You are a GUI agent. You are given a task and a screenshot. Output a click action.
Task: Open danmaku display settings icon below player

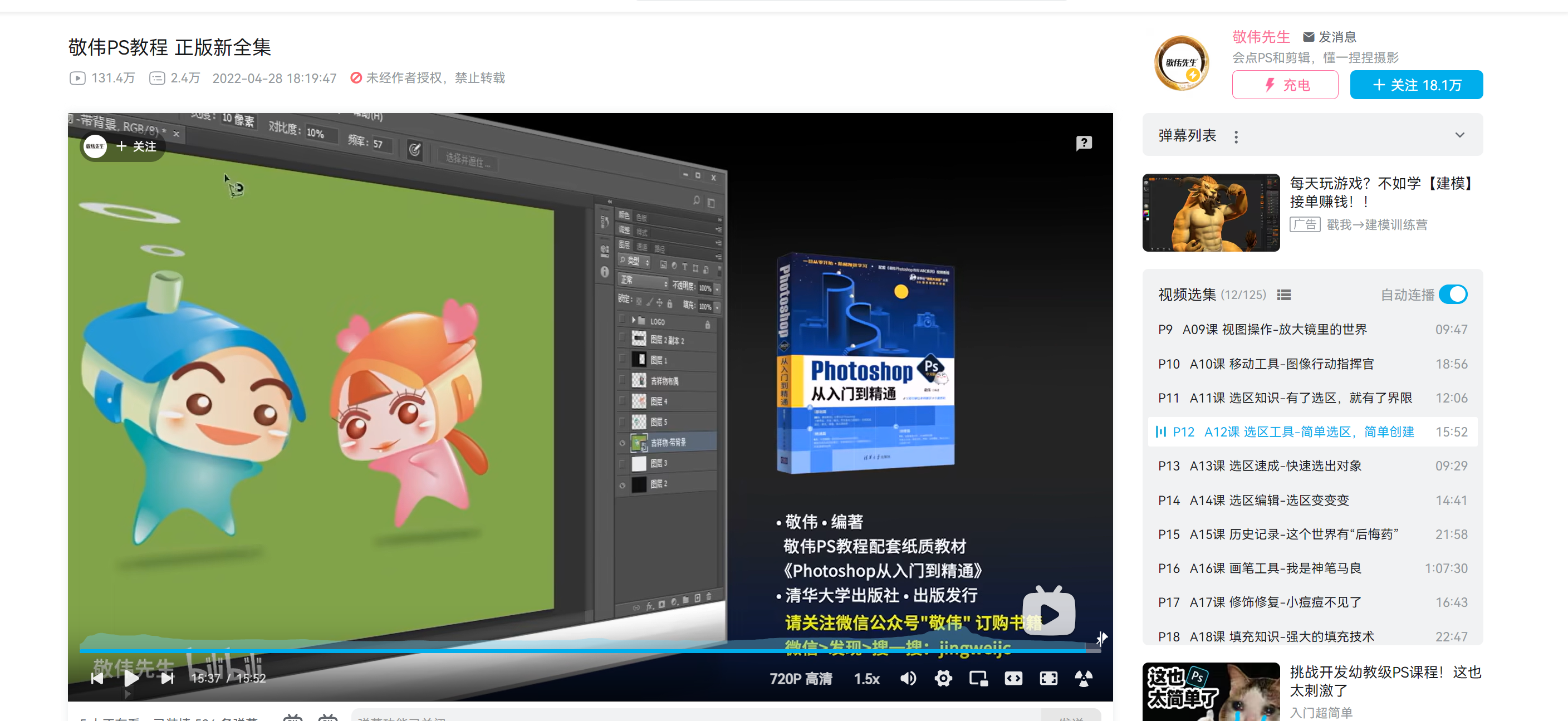point(327,717)
